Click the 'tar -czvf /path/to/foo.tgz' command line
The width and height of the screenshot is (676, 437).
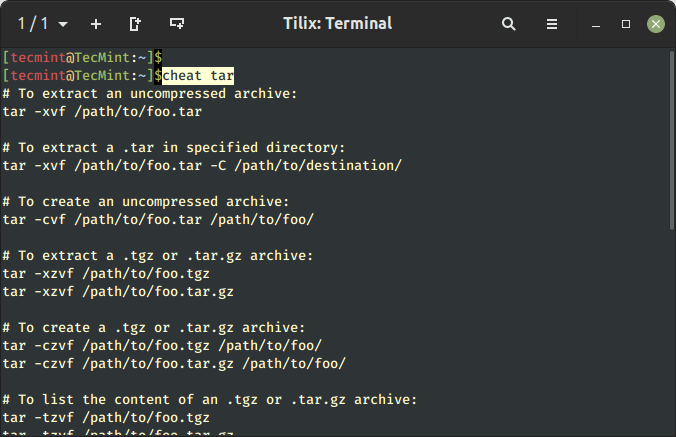tap(162, 345)
